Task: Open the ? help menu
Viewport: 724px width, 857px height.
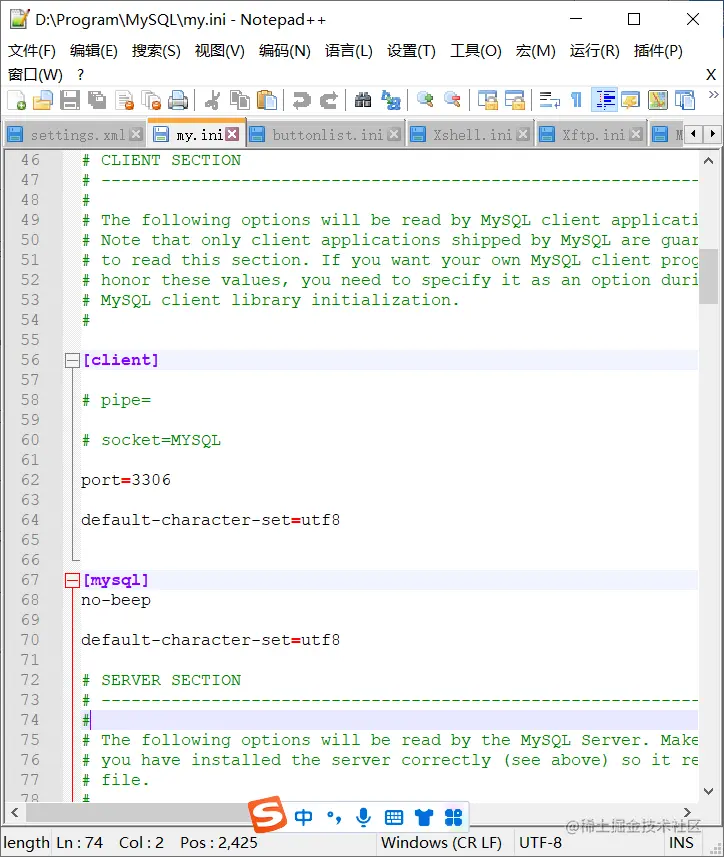Action: [x=81, y=74]
